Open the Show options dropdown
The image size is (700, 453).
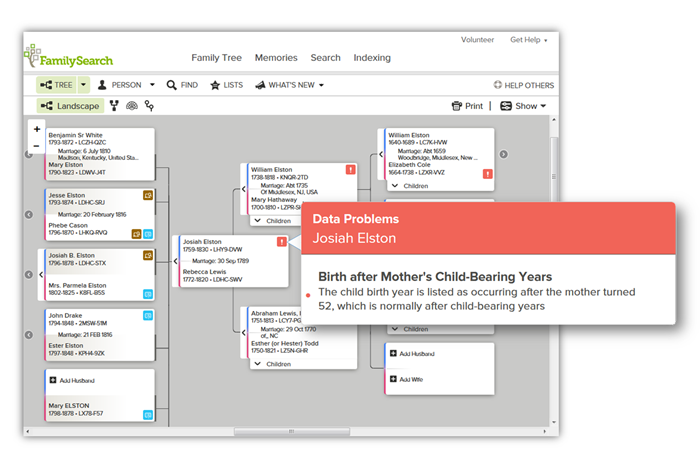523,106
